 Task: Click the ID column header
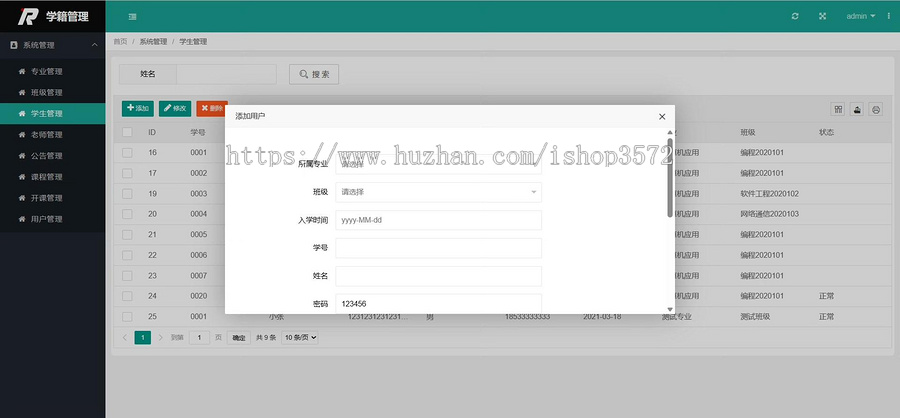[x=152, y=132]
